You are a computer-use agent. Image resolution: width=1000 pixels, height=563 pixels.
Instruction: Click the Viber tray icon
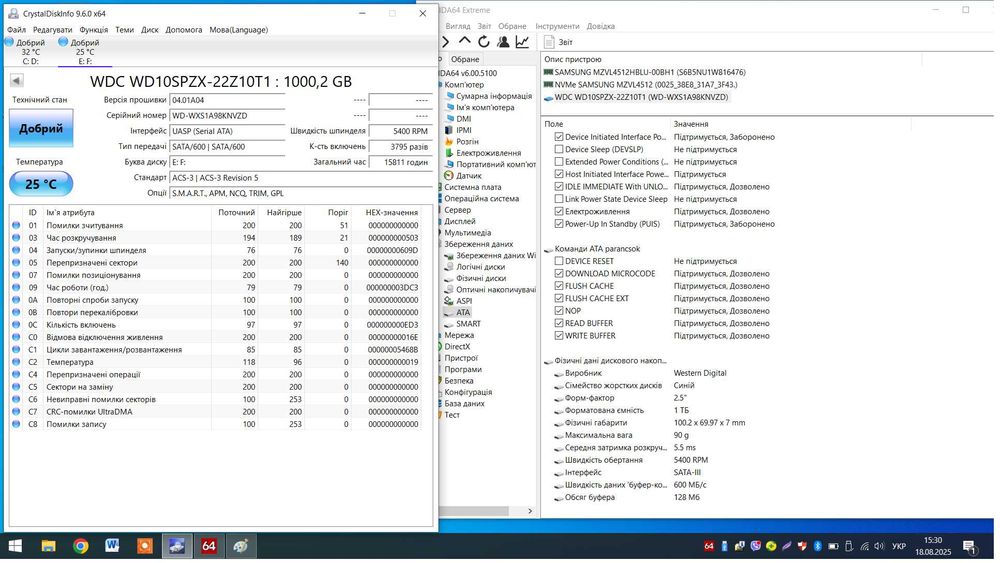pos(756,546)
